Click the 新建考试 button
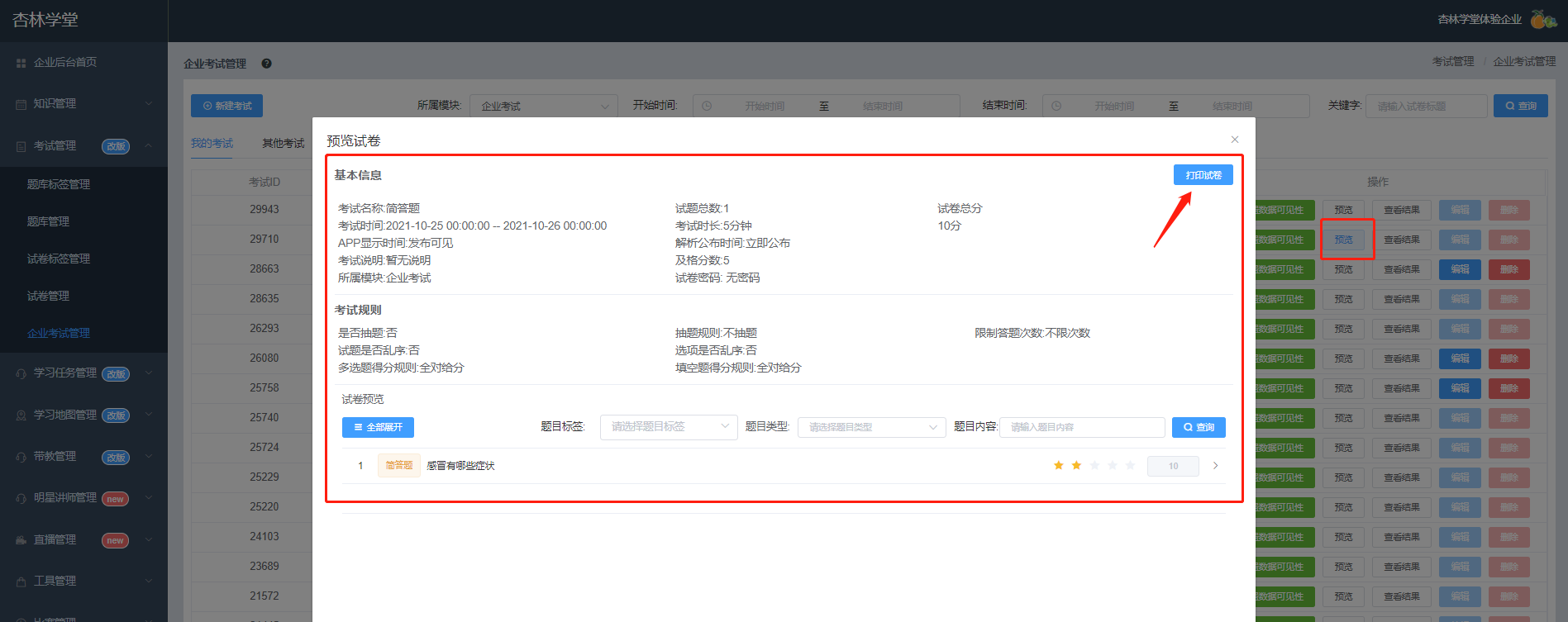Viewport: 1568px width, 622px height. (x=226, y=106)
